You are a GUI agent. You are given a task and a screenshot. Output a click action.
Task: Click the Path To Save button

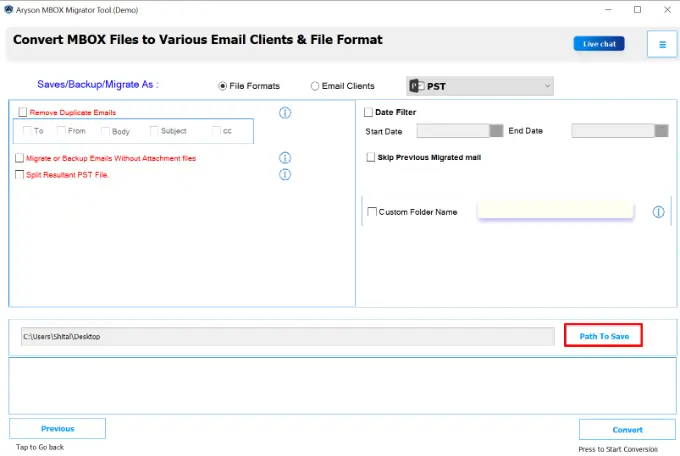(603, 335)
